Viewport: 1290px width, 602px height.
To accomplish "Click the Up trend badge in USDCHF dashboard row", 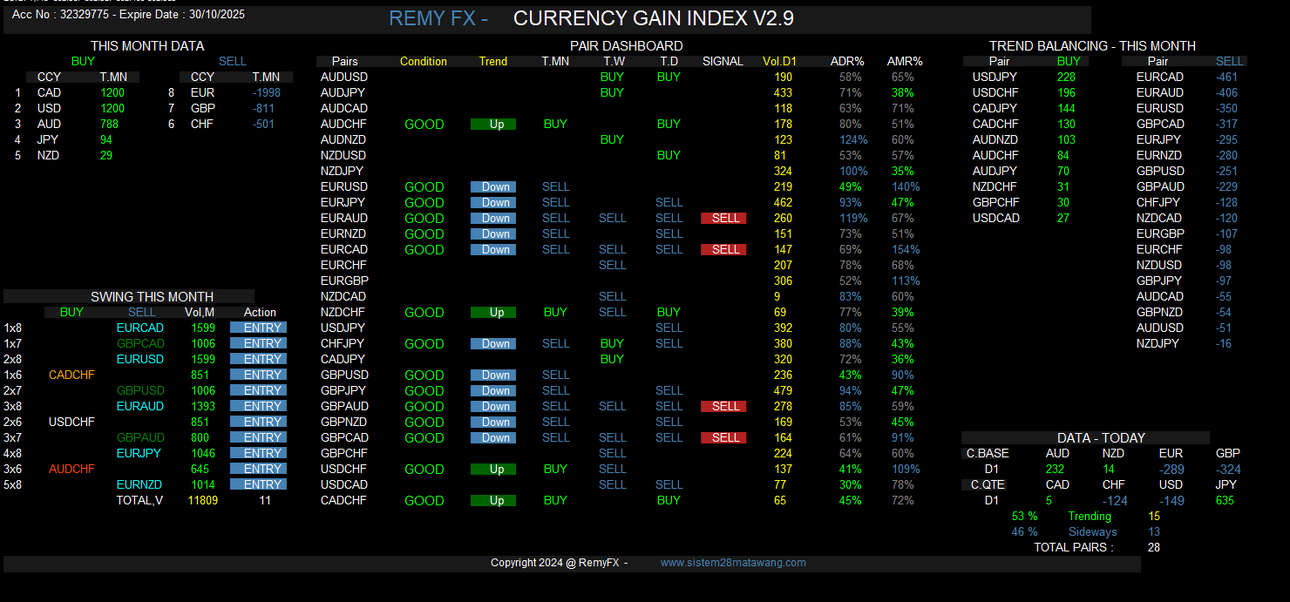I will pyautogui.click(x=493, y=469).
